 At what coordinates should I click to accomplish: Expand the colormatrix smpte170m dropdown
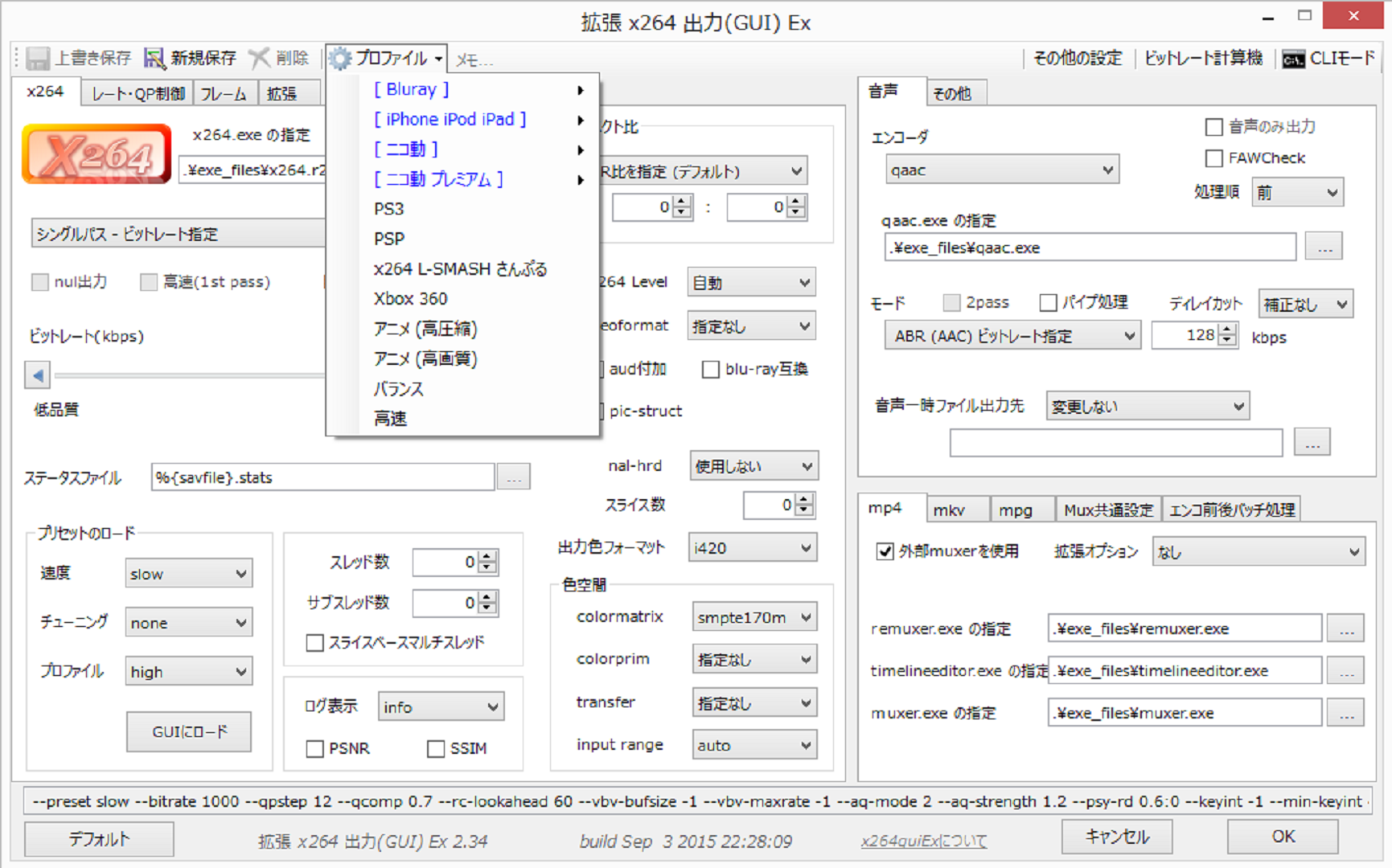tap(753, 617)
